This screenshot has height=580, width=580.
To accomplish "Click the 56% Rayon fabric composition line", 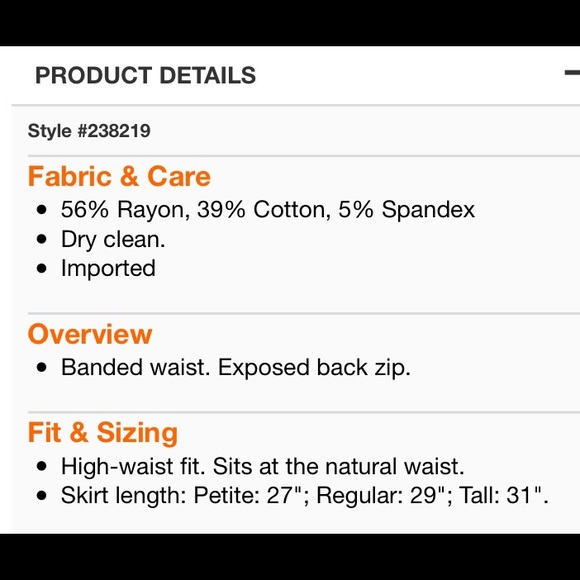I will (268, 210).
